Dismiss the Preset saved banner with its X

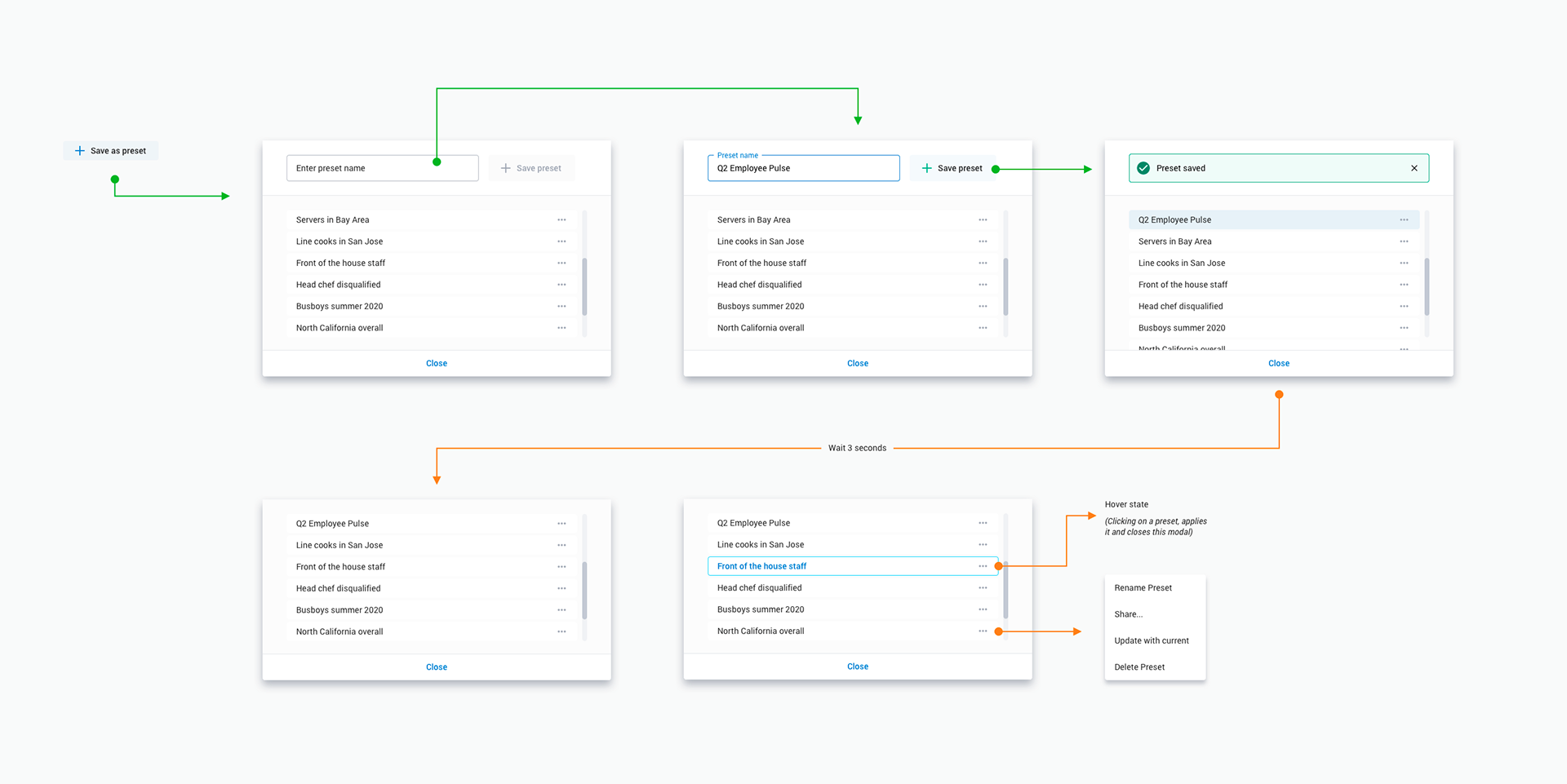point(1414,168)
